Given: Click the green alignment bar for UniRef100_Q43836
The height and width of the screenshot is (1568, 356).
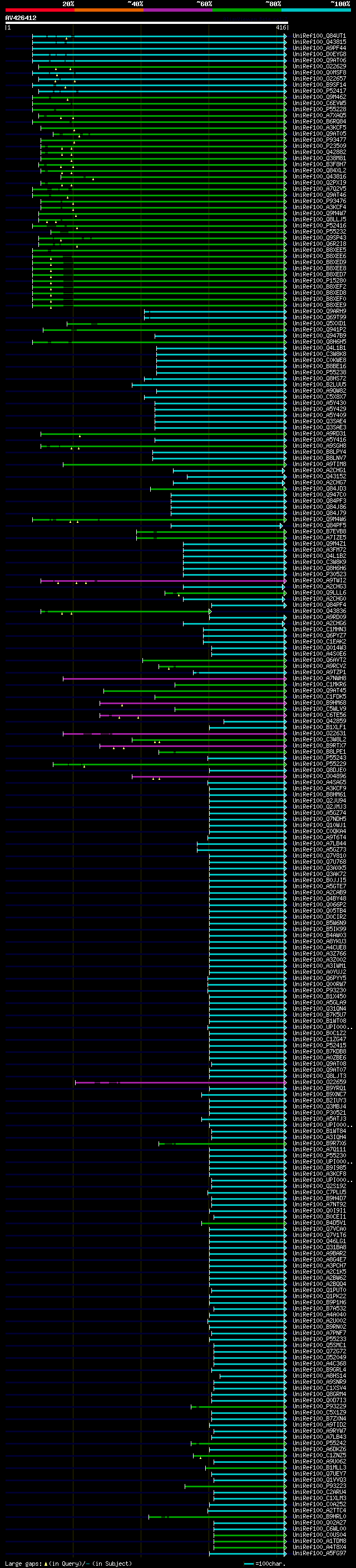Looking at the screenshot, I should (126, 611).
